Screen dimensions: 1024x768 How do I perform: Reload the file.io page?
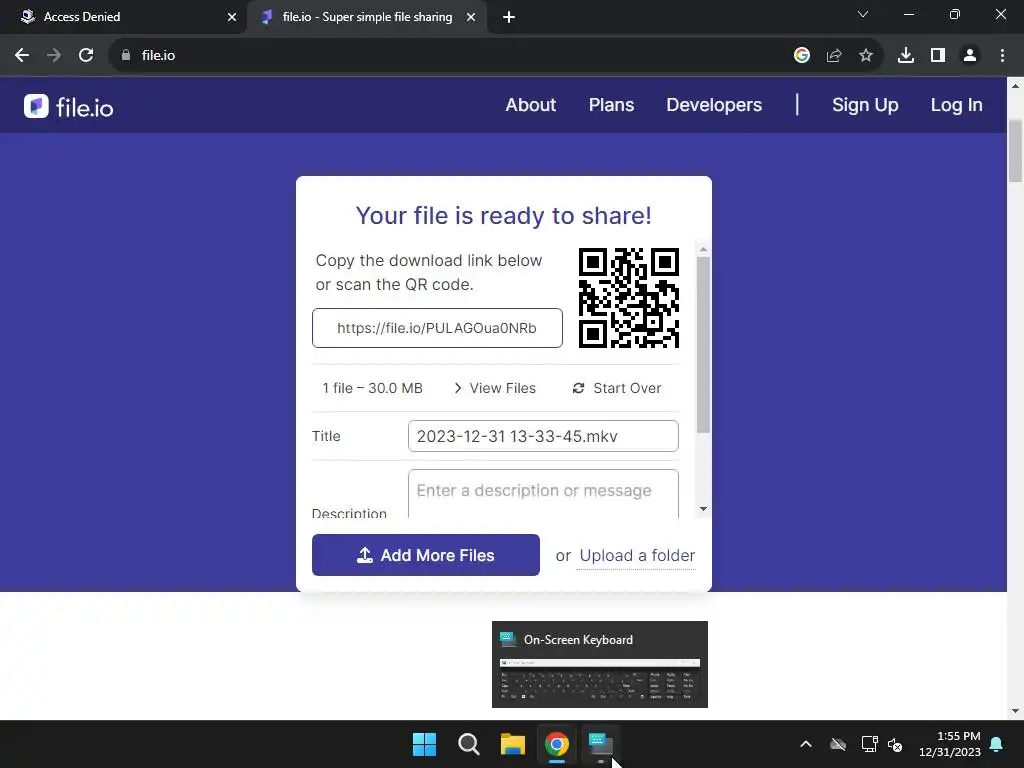click(x=86, y=56)
